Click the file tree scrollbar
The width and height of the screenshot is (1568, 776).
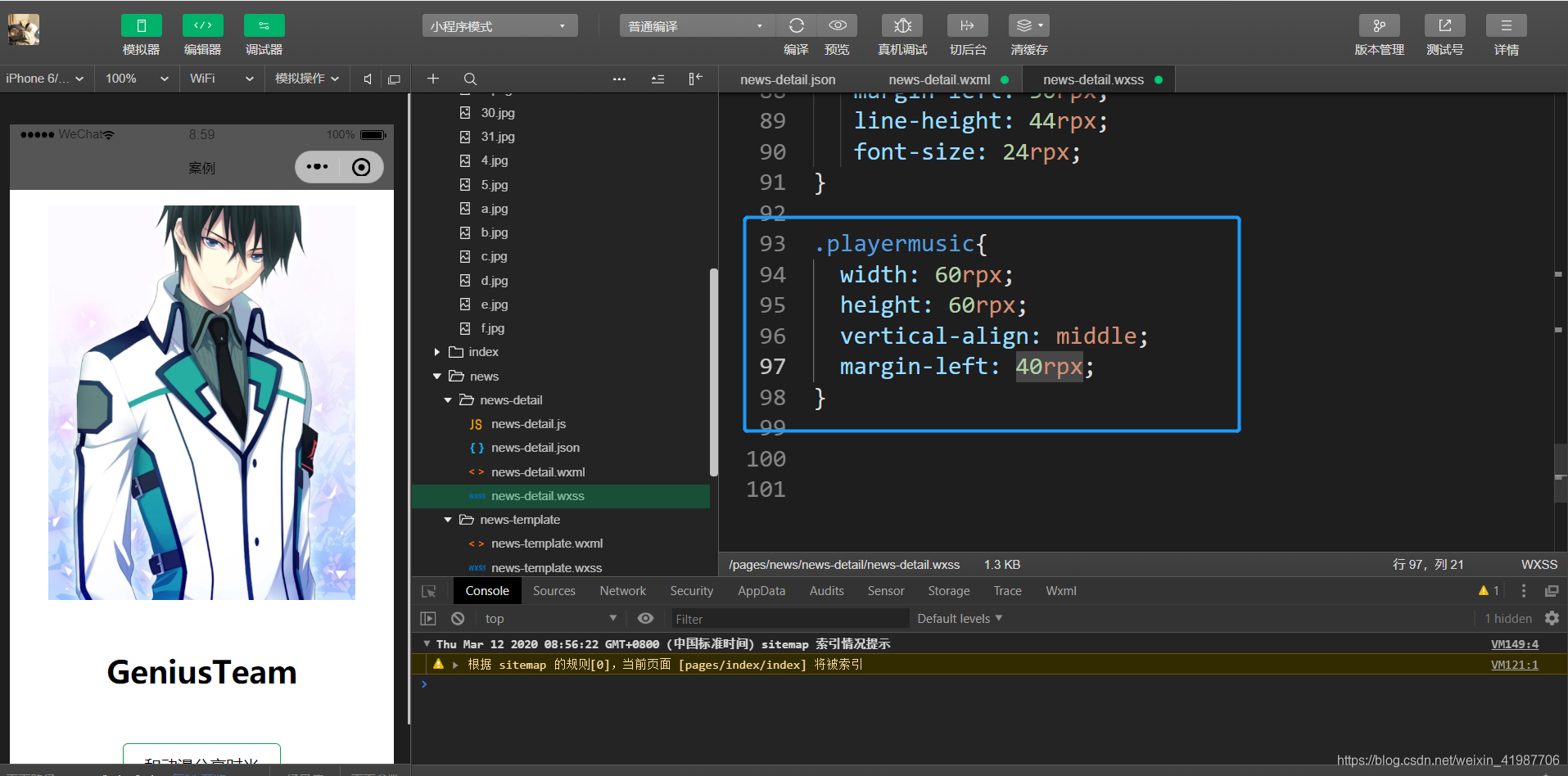click(x=714, y=372)
